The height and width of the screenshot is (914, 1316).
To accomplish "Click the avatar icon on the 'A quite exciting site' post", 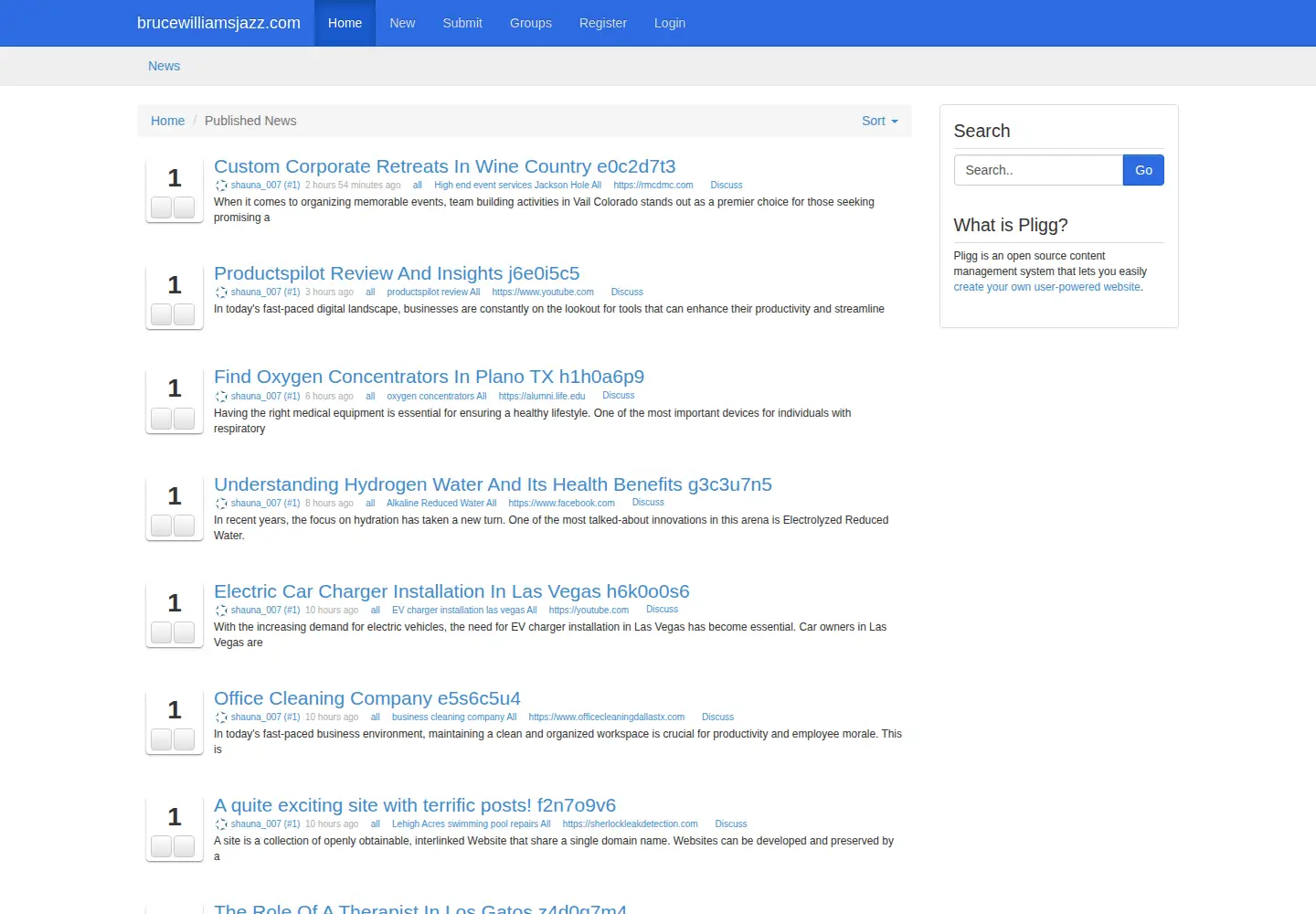I will click(221, 824).
